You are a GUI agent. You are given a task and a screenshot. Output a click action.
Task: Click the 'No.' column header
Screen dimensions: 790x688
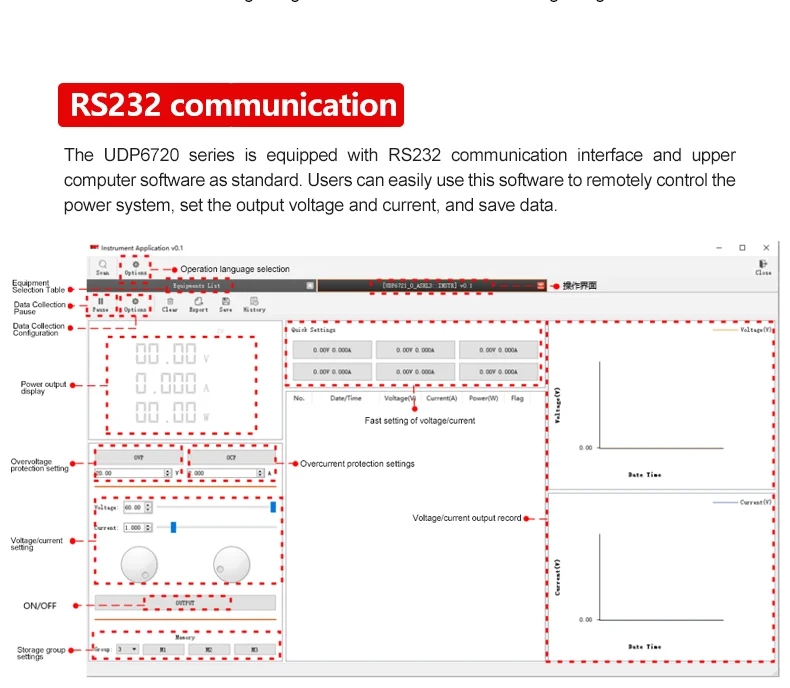pyautogui.click(x=299, y=398)
